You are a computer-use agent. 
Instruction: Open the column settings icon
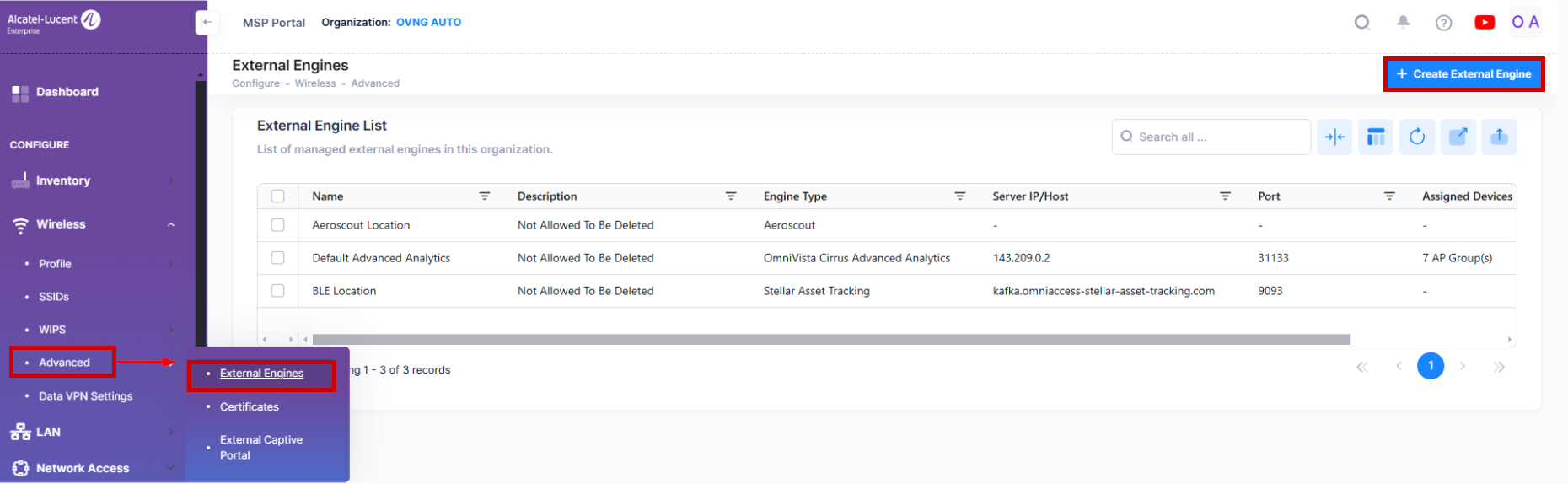click(x=1376, y=137)
